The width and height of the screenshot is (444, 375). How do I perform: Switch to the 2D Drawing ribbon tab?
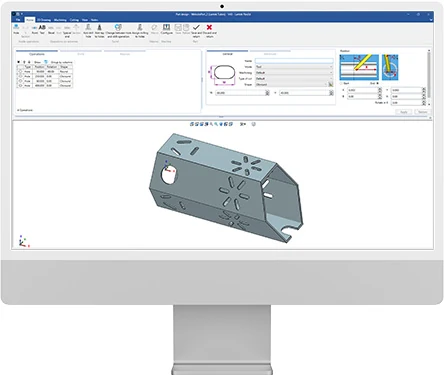[44, 20]
